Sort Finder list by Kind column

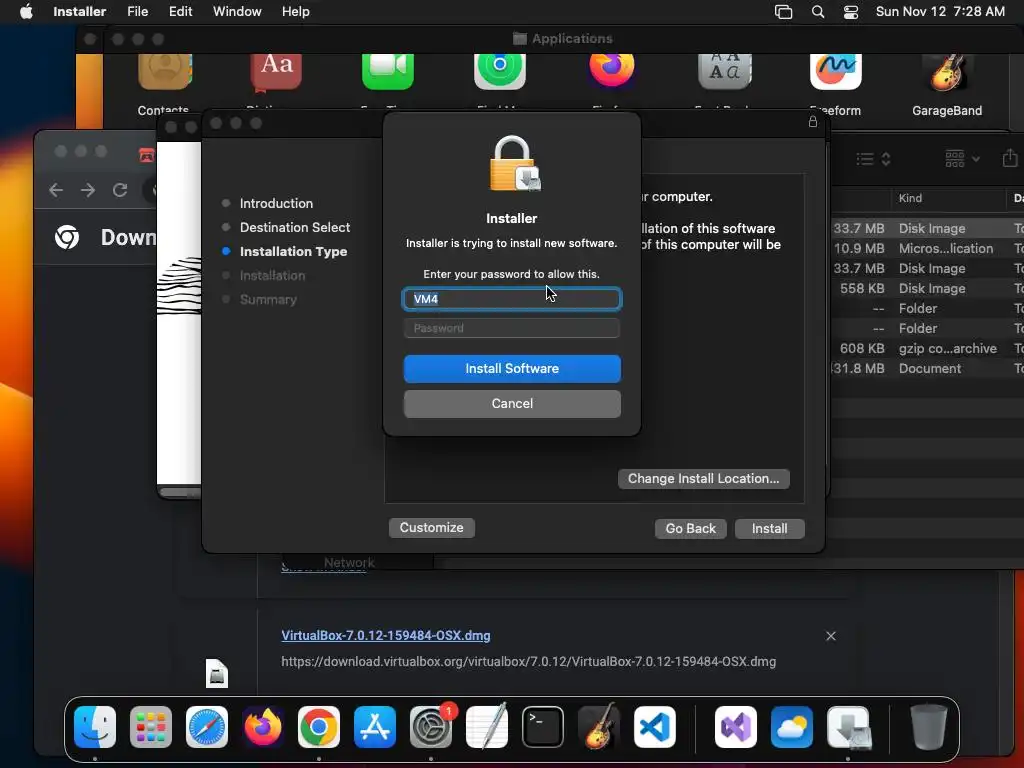pyautogui.click(x=910, y=198)
